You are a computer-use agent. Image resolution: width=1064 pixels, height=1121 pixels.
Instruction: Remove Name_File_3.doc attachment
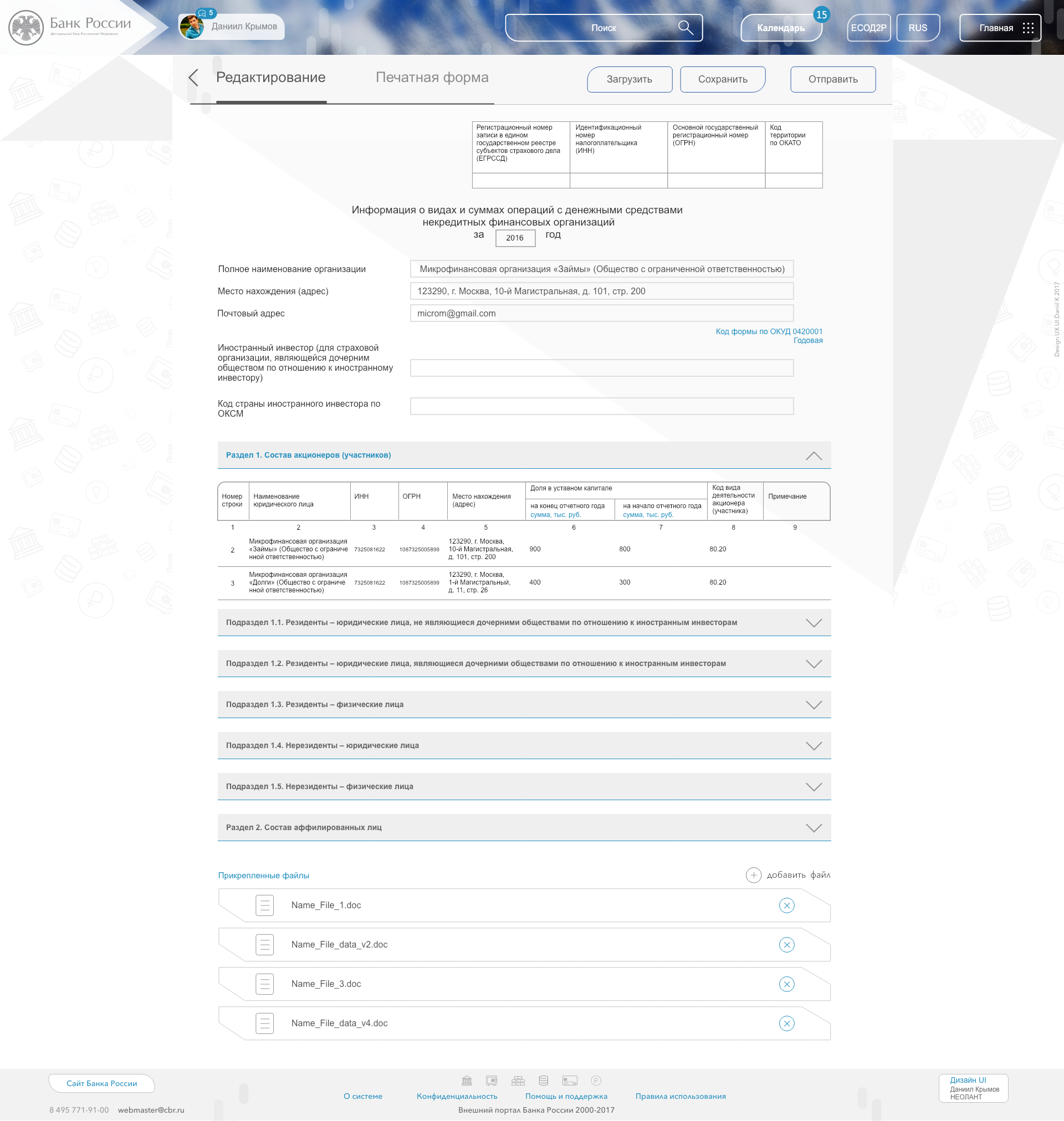point(787,984)
